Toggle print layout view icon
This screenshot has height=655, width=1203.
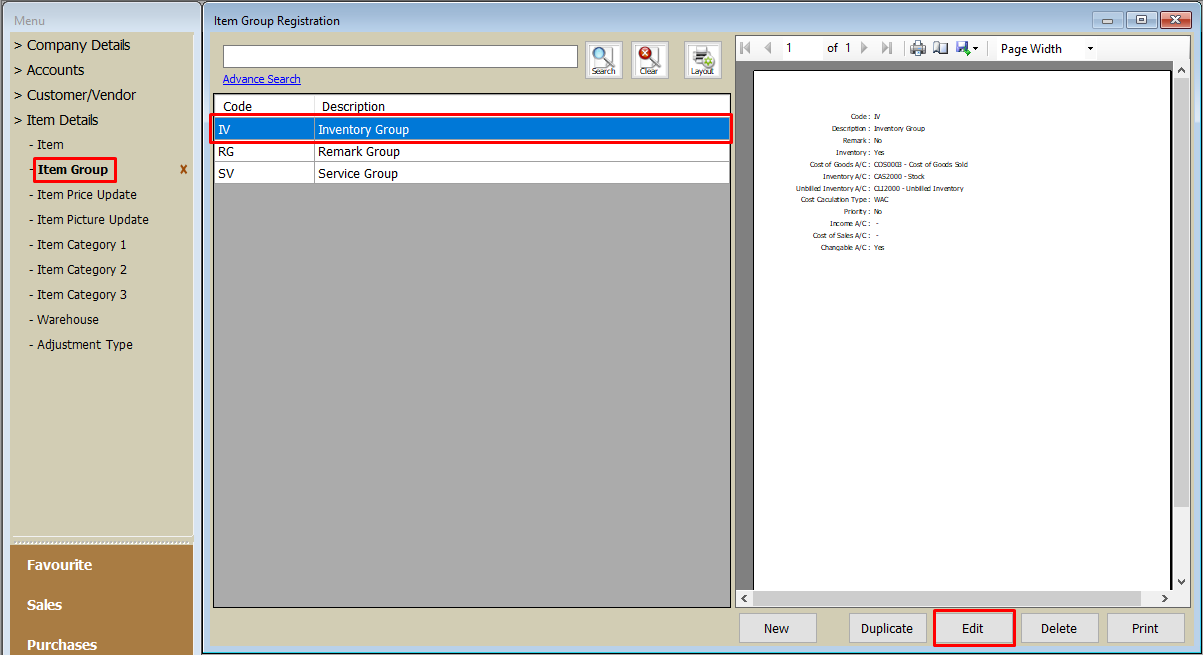tap(941, 48)
